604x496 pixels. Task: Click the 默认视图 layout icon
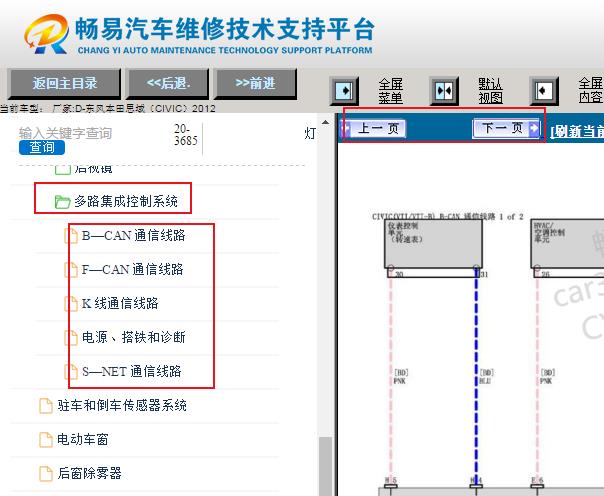point(444,91)
